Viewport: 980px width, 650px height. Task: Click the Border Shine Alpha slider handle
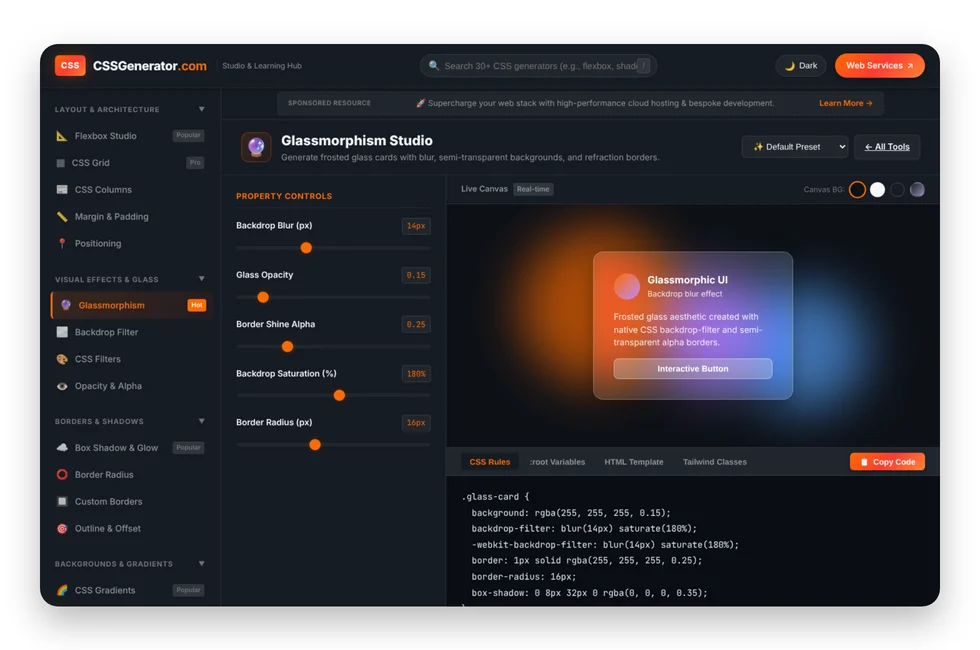pyautogui.click(x=288, y=346)
